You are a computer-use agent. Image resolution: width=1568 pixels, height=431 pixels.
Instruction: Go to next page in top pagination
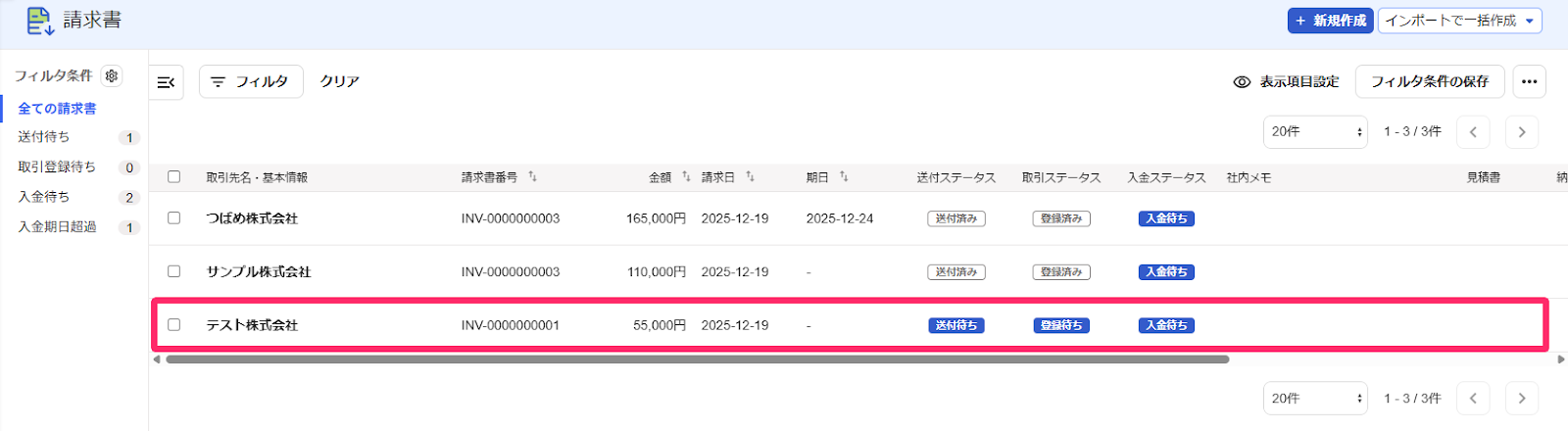point(1521,131)
